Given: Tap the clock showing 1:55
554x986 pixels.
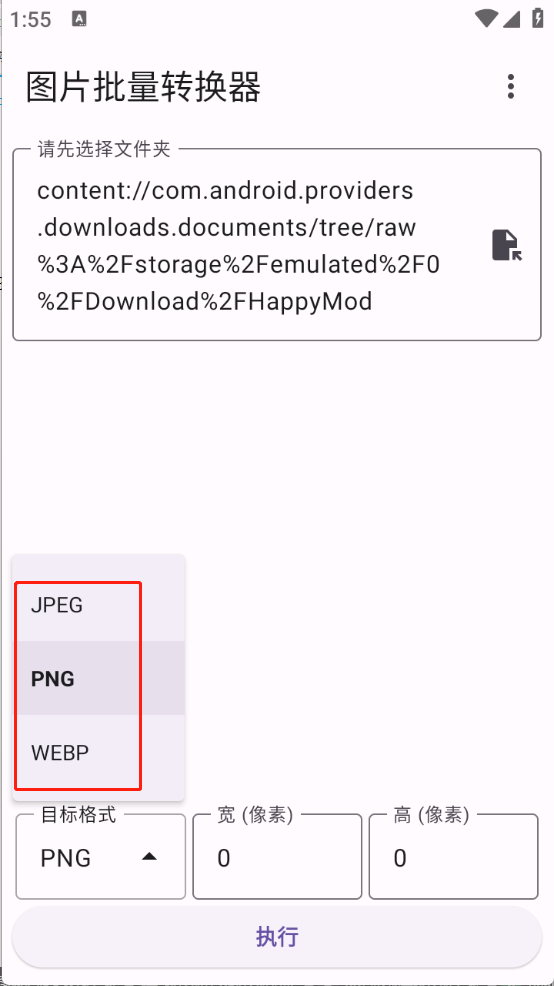Looking at the screenshot, I should click(x=30, y=19).
